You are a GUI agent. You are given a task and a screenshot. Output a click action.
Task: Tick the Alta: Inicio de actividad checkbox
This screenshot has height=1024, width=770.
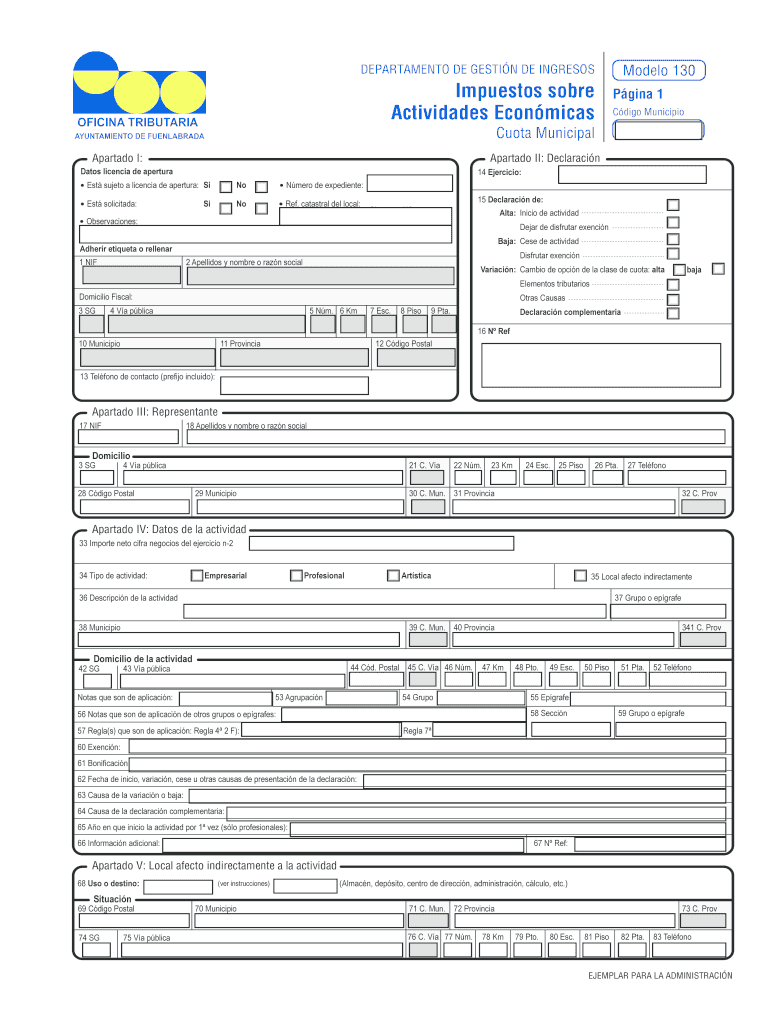tap(673, 205)
